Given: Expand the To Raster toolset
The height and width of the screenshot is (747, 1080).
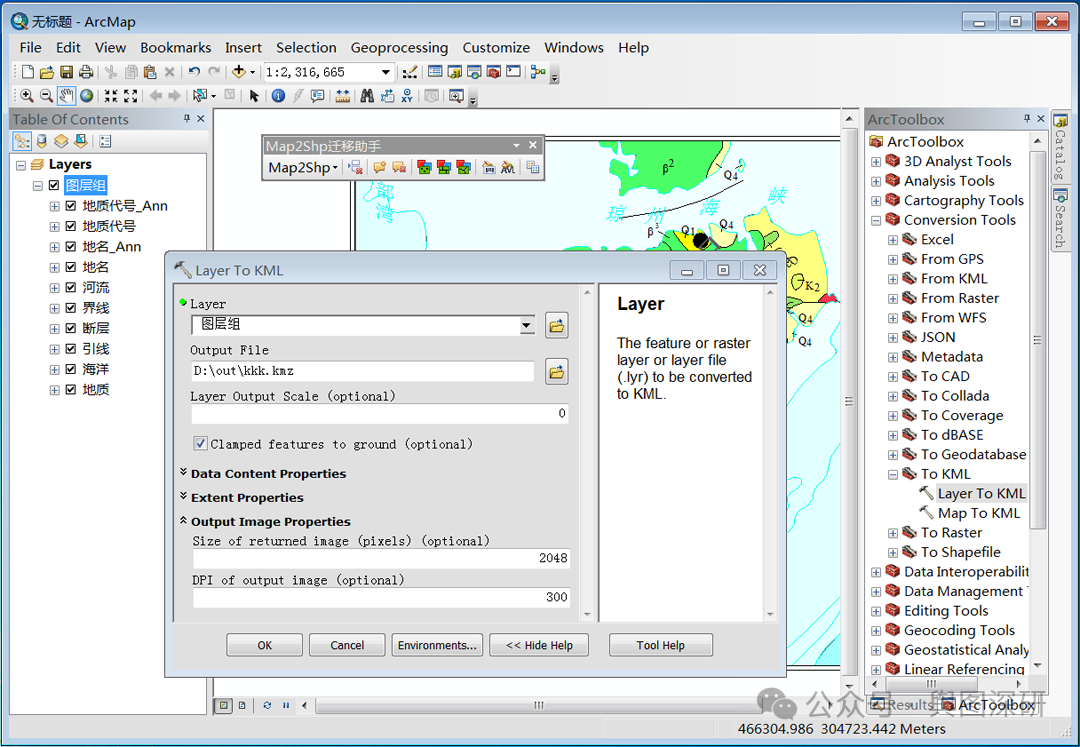Looking at the screenshot, I should click(893, 533).
